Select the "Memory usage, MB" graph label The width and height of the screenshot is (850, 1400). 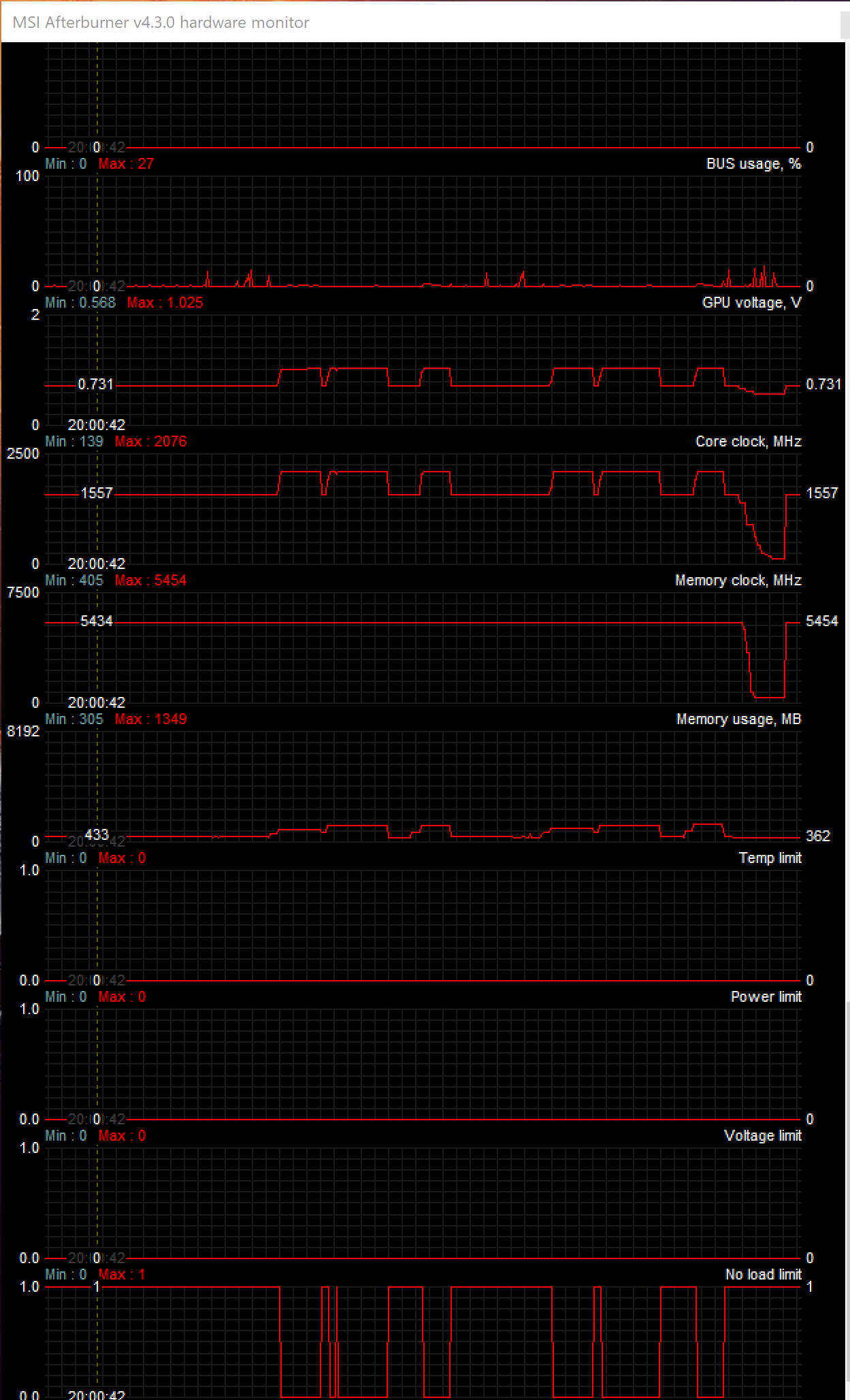(738, 719)
